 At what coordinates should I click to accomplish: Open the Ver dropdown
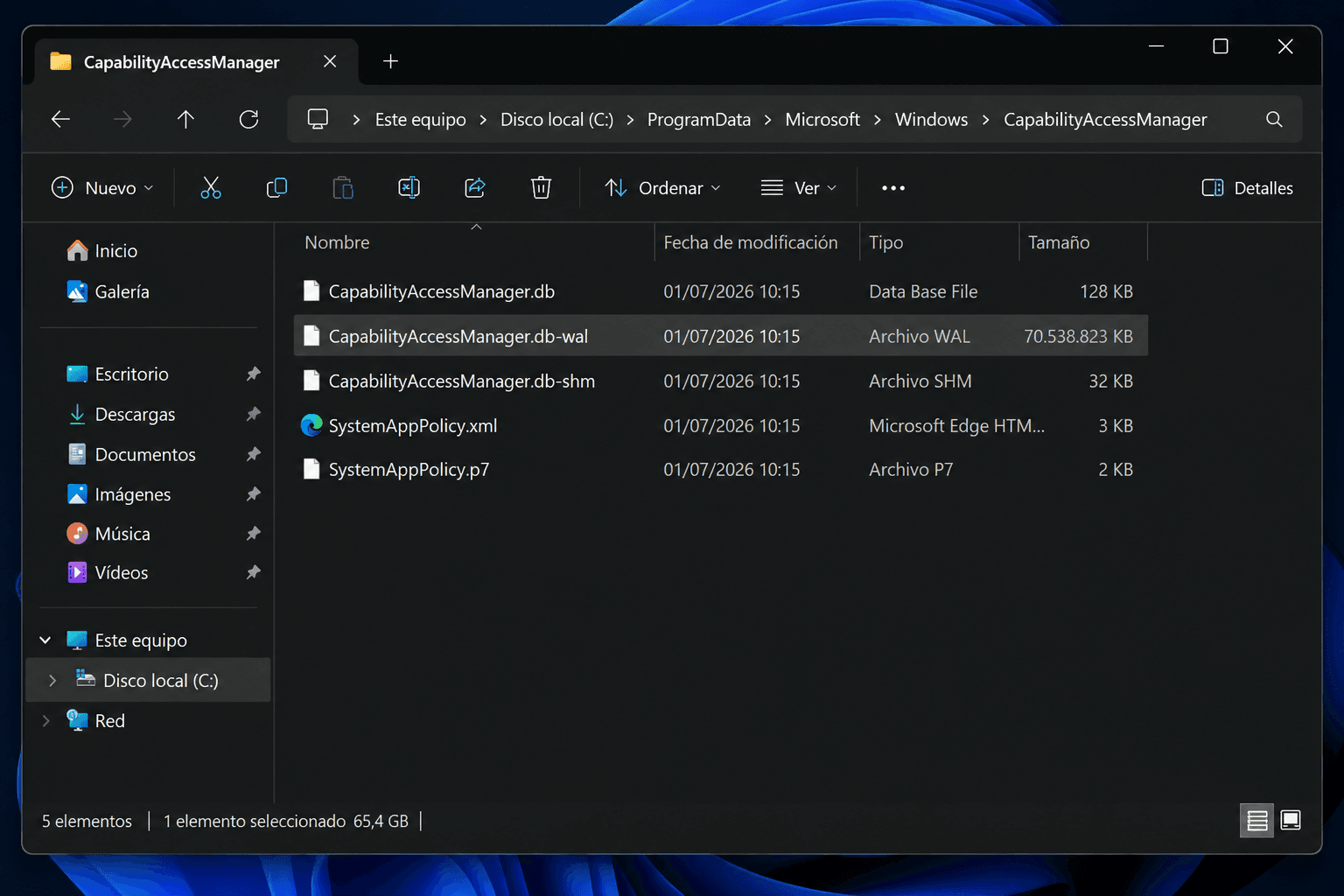[798, 188]
